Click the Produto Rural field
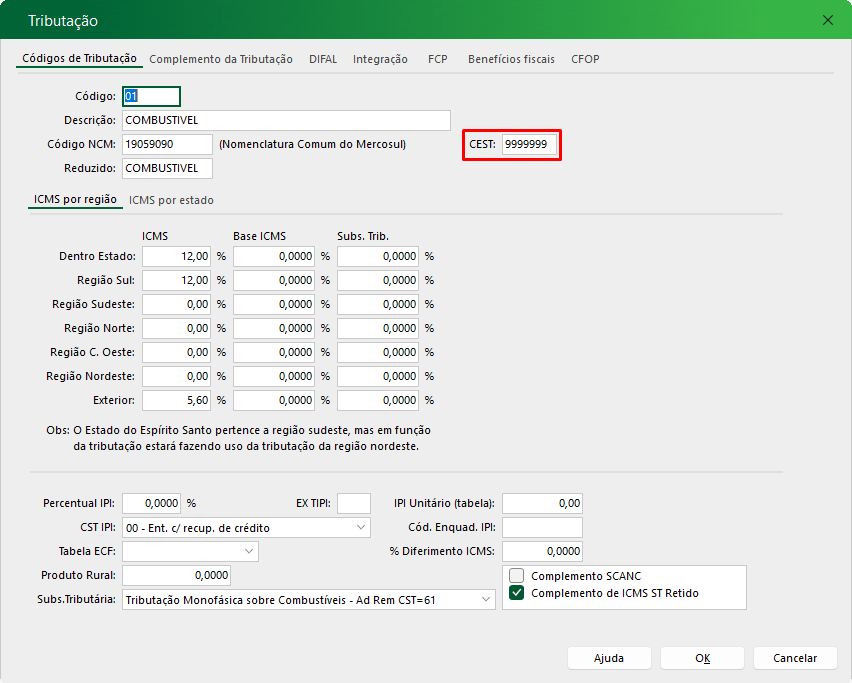The height and width of the screenshot is (683, 852). [x=177, y=575]
